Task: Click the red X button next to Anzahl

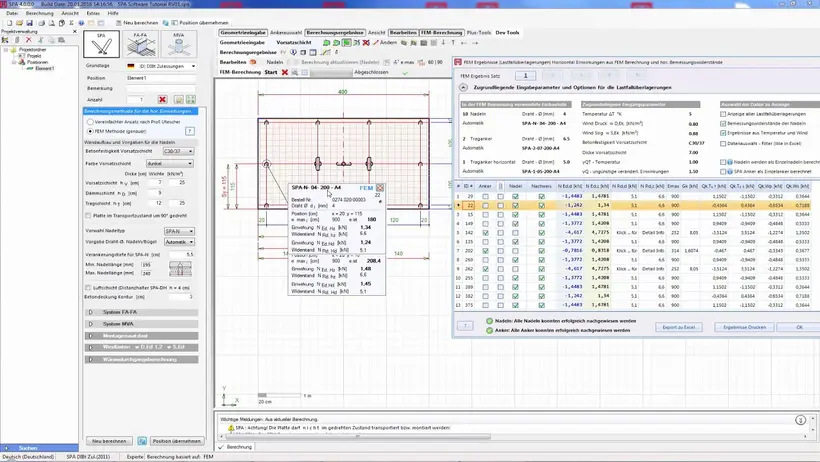Action: 163,99
